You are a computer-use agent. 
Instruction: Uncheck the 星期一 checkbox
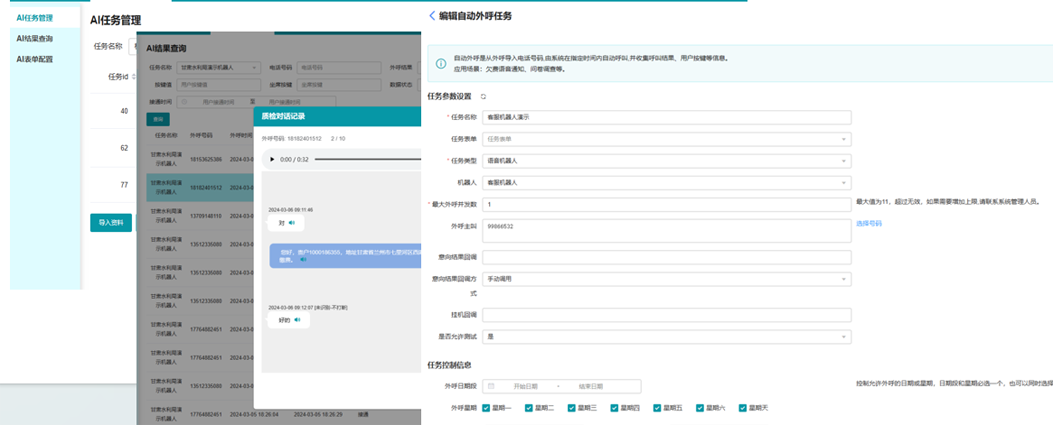(x=486, y=408)
